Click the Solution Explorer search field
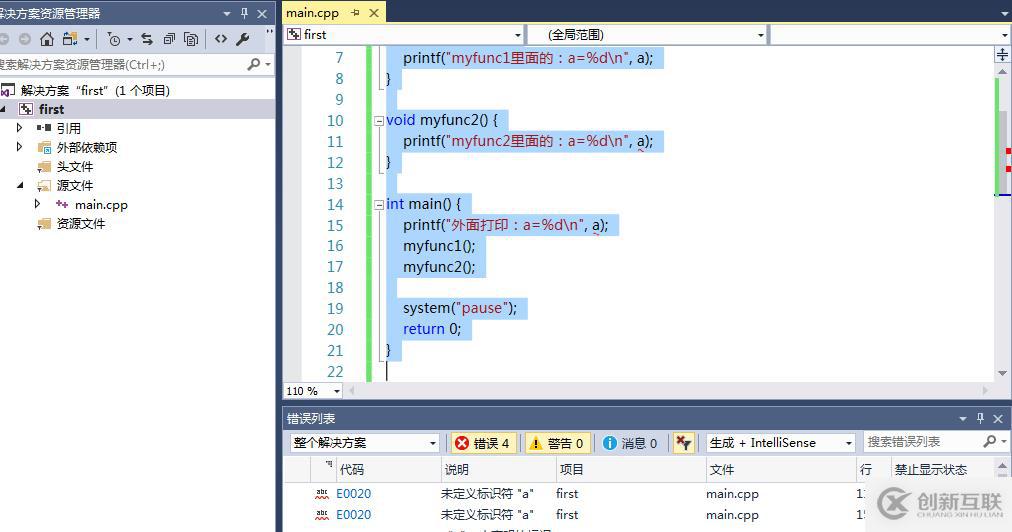This screenshot has height=532, width=1012. coord(123,64)
